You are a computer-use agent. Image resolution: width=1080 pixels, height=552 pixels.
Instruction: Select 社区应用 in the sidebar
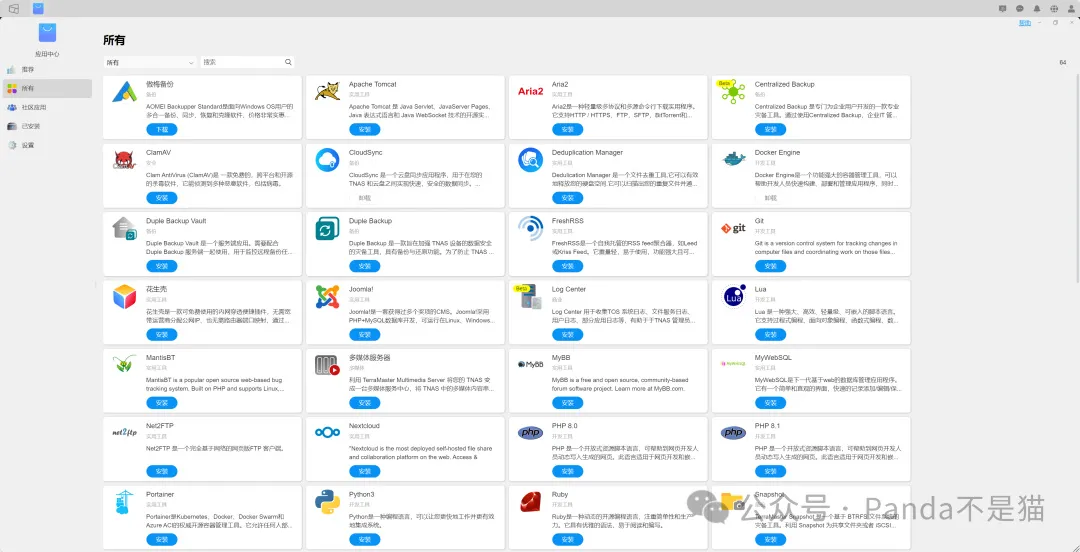coord(47,108)
